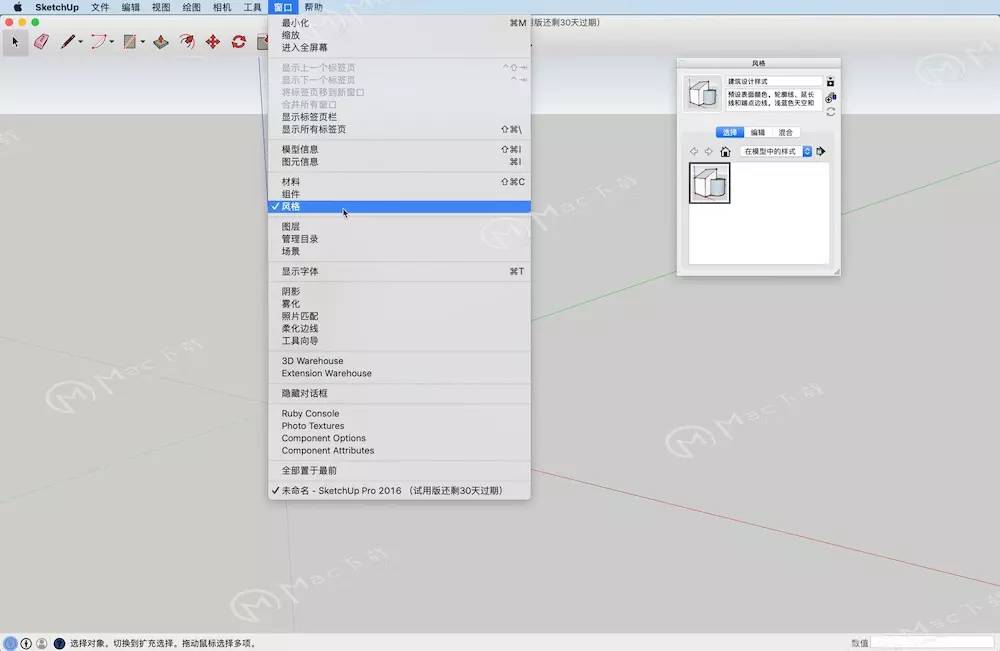
Task: Open the 帮助 menu
Action: click(x=313, y=7)
